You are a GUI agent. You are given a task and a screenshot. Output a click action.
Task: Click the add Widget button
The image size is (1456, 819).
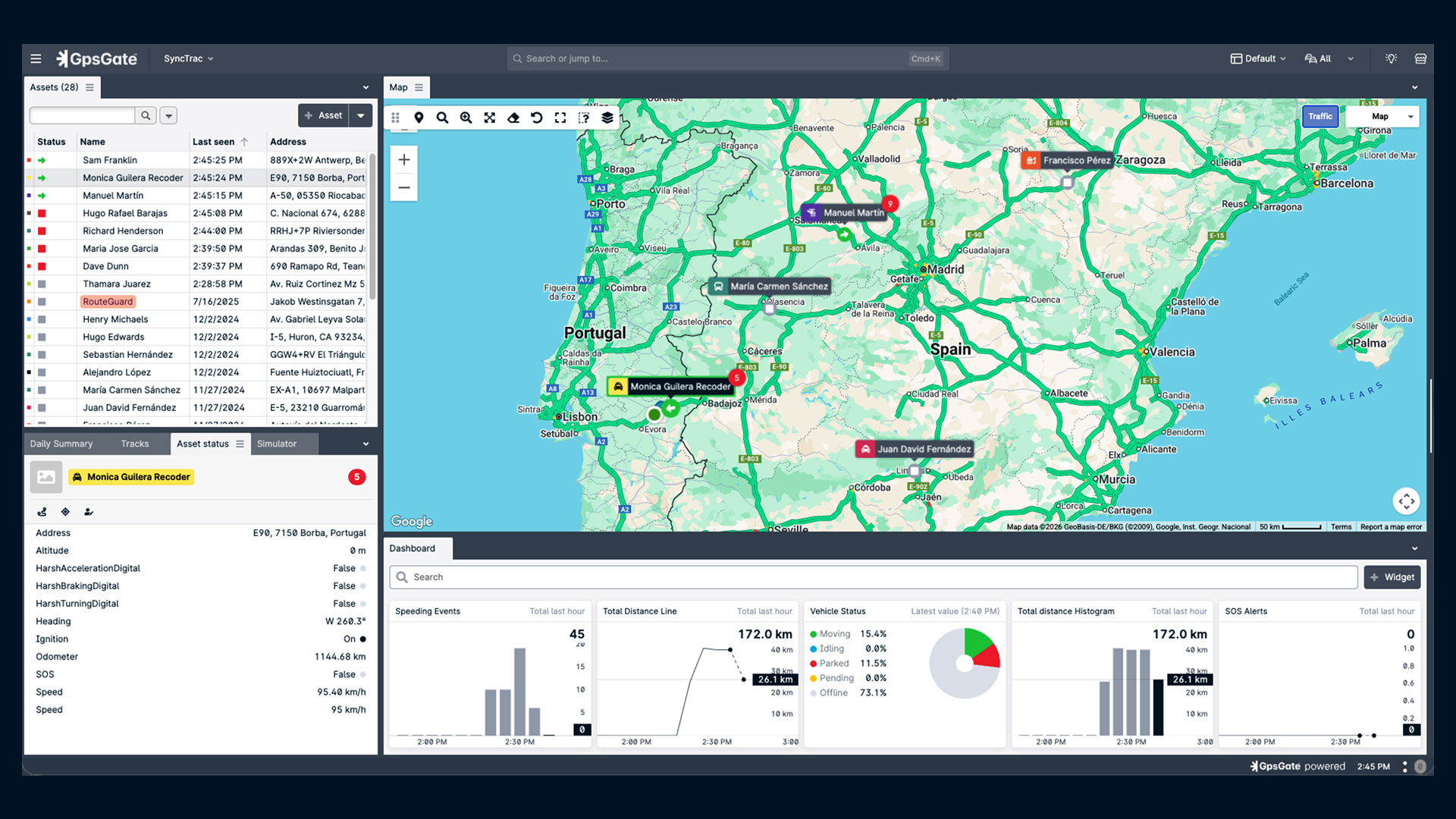coord(1392,577)
